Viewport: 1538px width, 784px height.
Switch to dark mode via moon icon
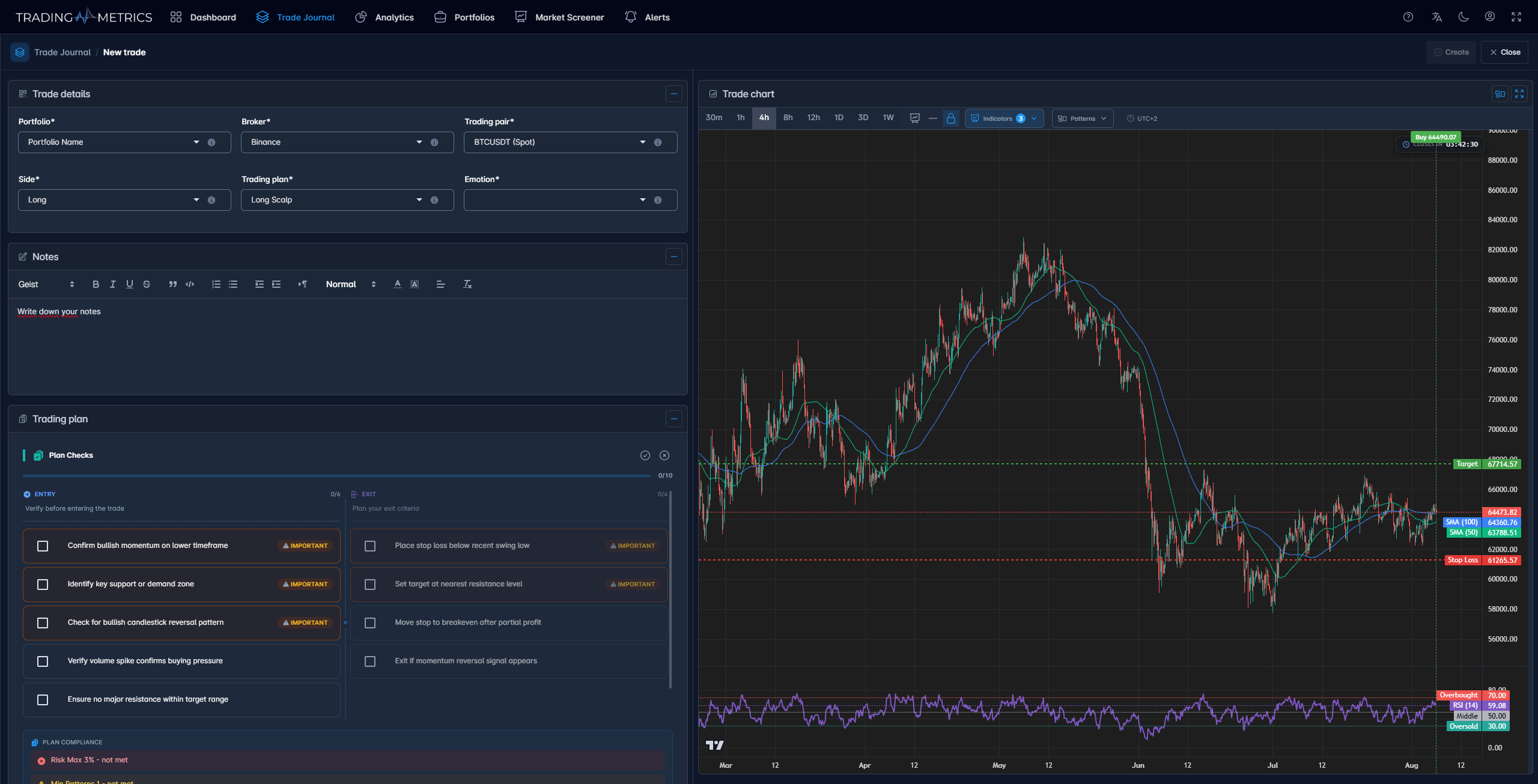pos(1464,17)
